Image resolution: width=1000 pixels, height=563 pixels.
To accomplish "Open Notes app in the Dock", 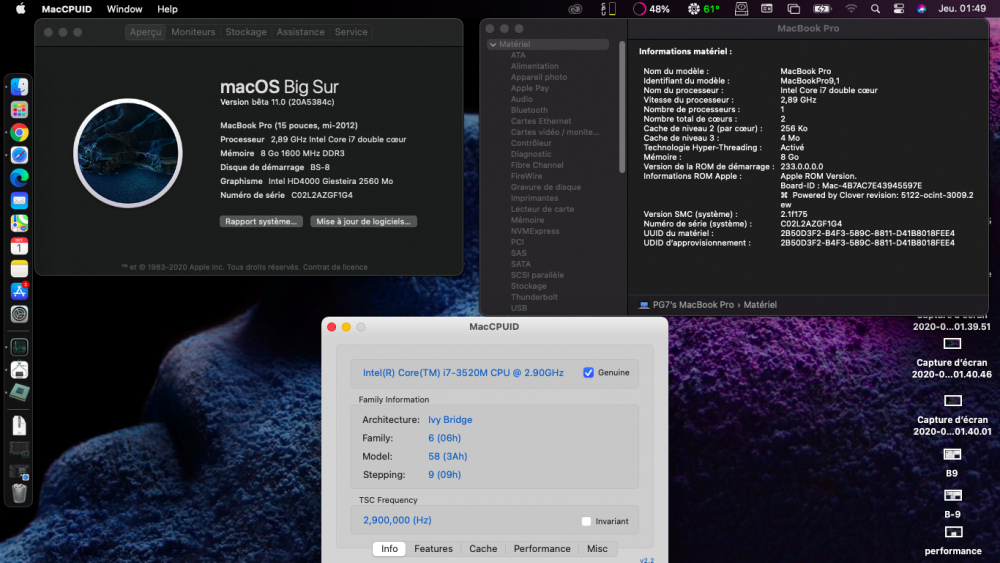I will coord(19,268).
